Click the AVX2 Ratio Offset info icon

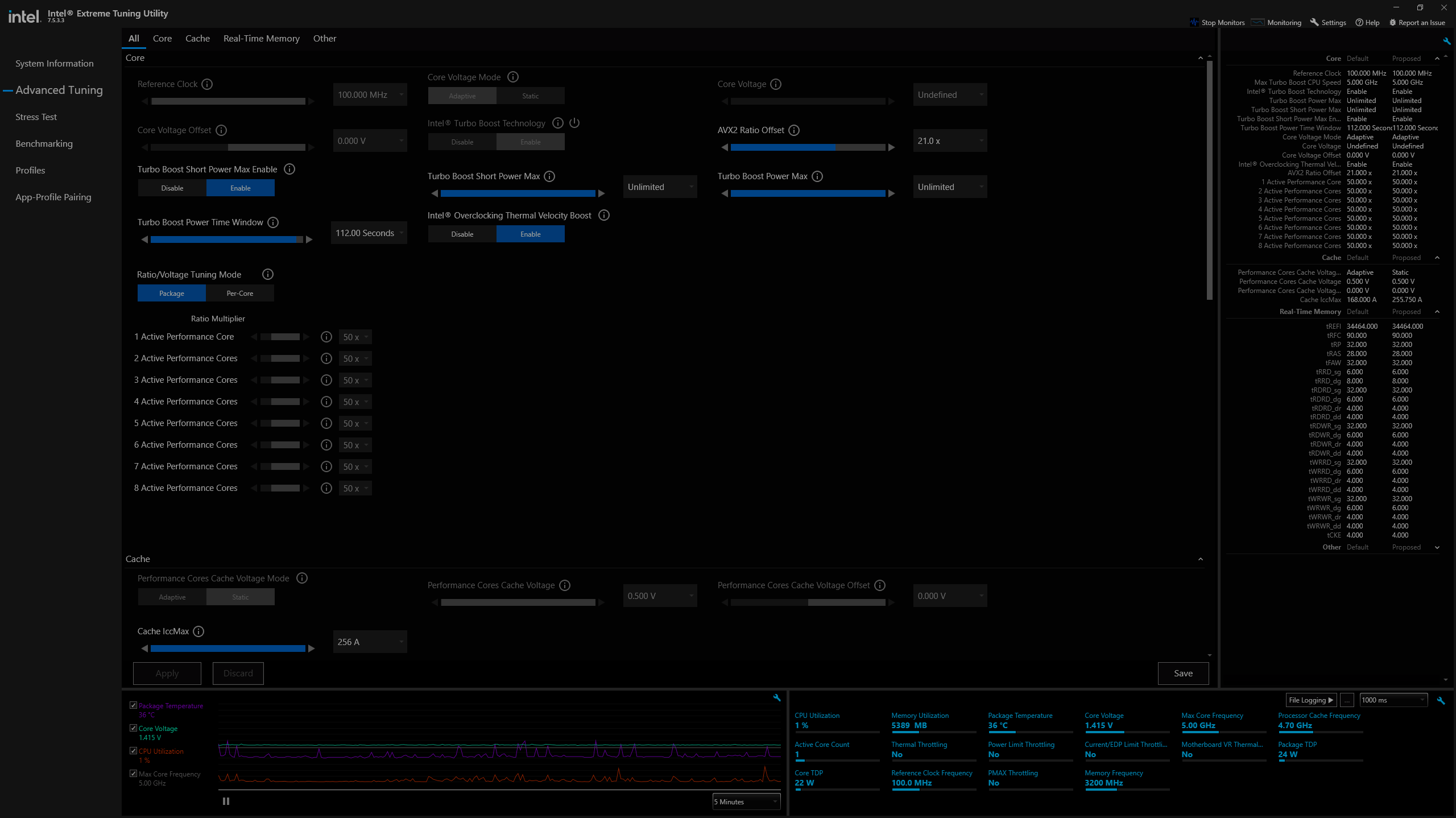[x=794, y=130]
